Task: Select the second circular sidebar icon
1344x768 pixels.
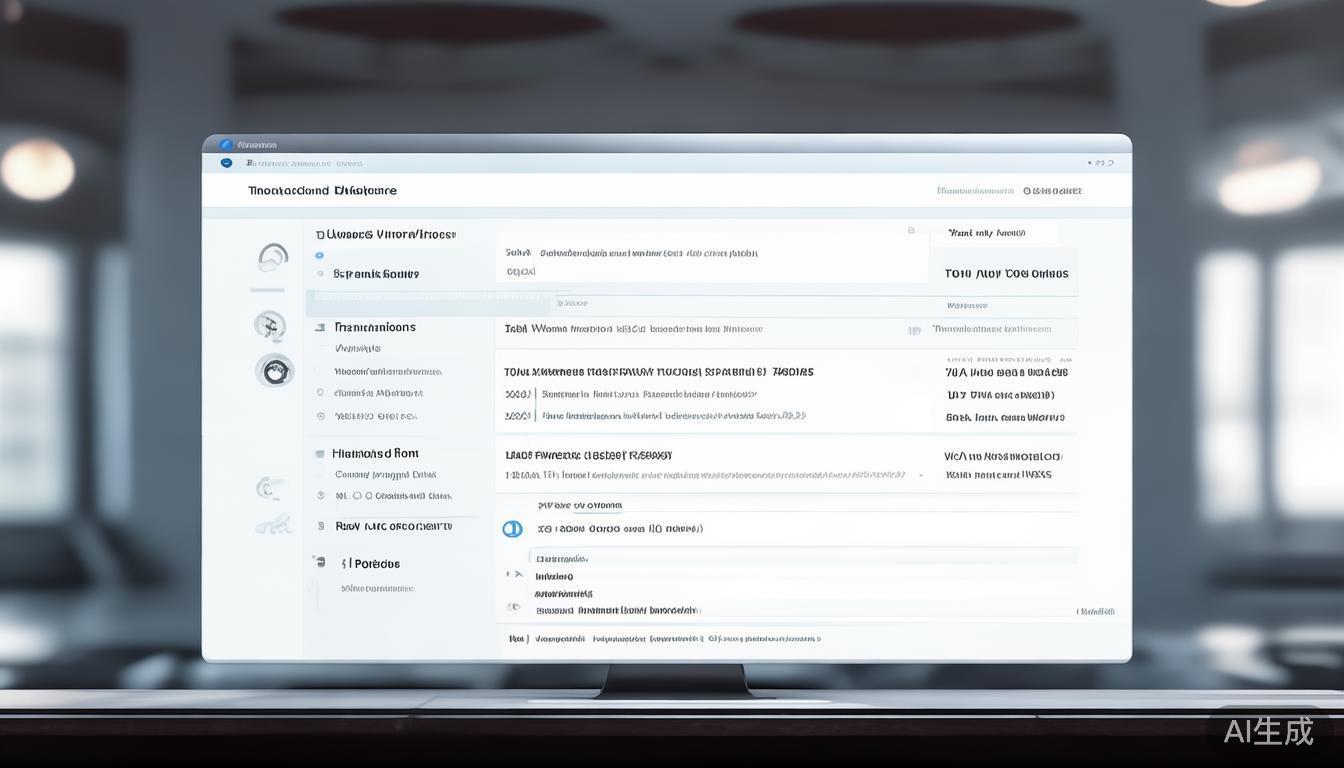Action: 269,325
